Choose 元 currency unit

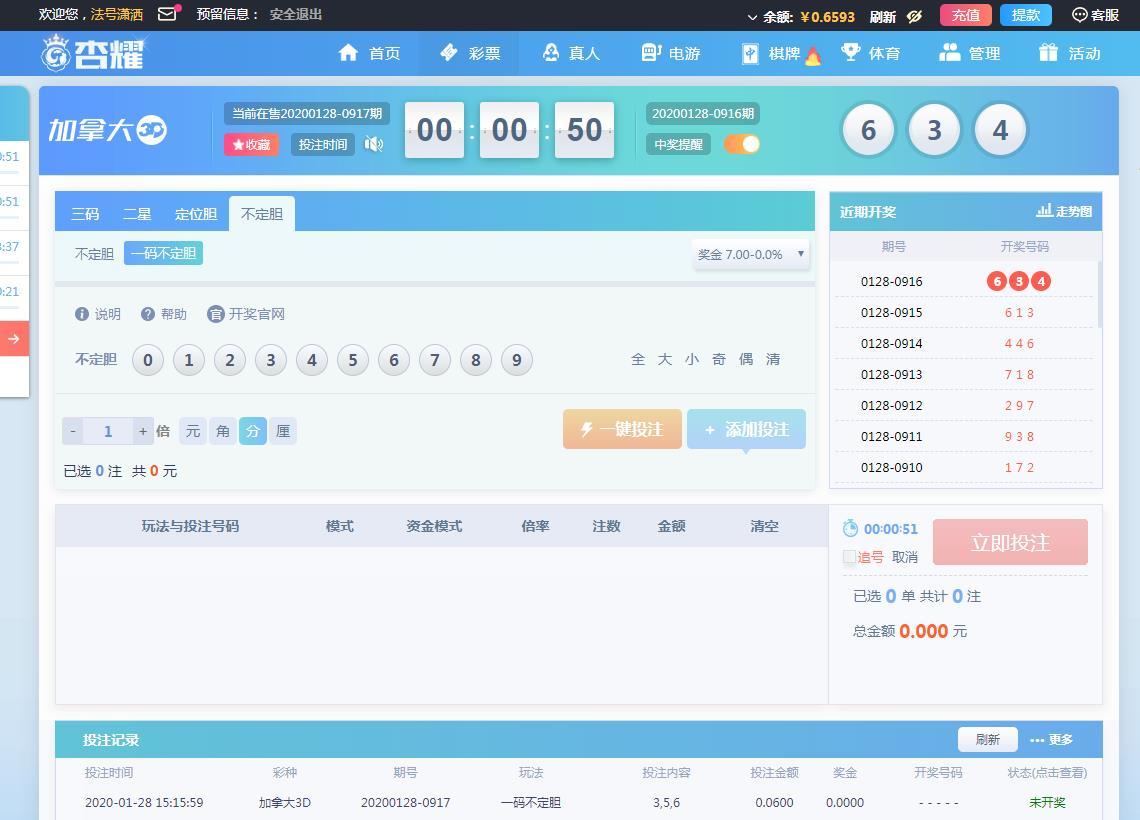pyautogui.click(x=193, y=431)
